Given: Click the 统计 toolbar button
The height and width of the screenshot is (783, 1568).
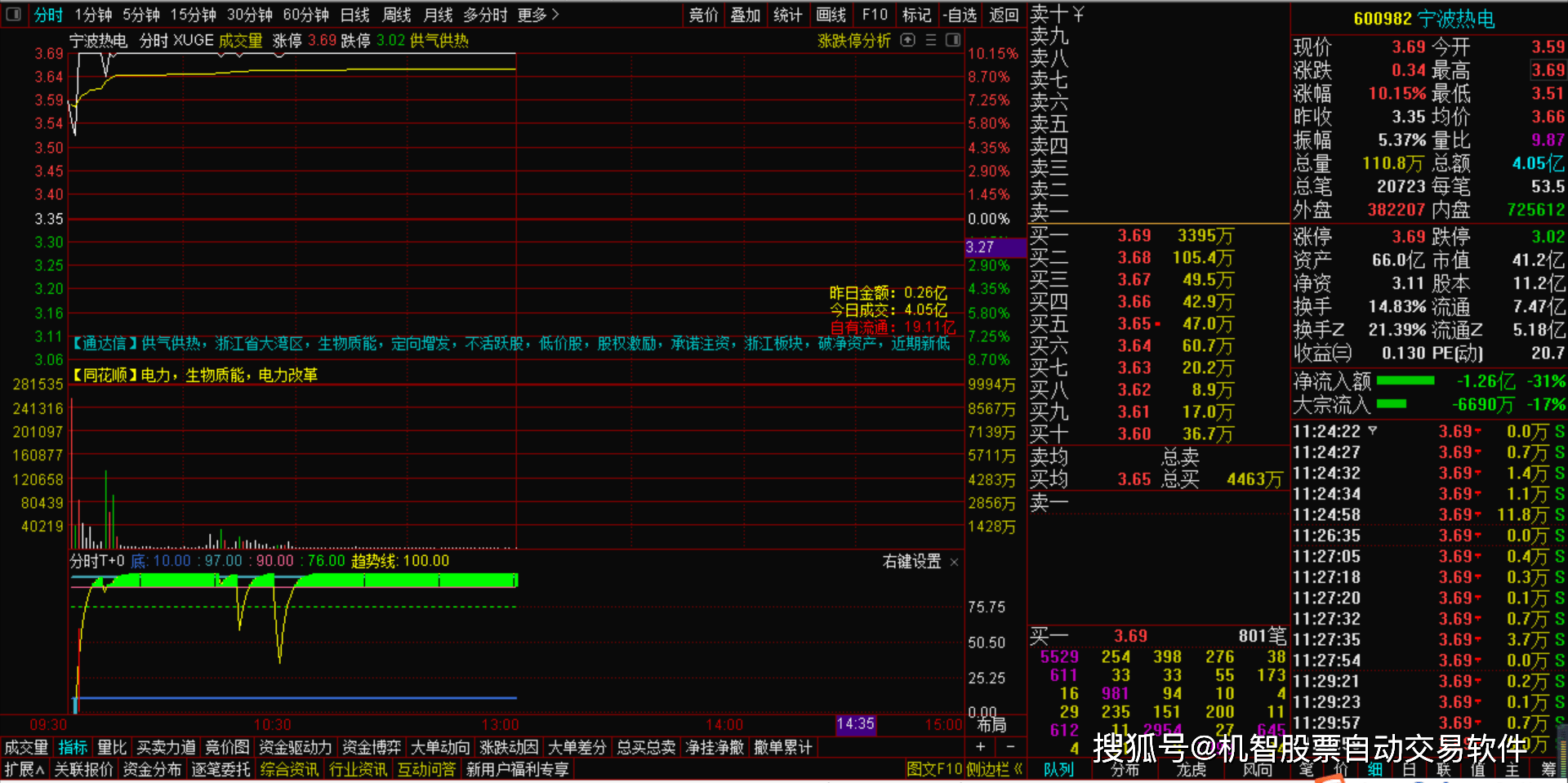Looking at the screenshot, I should coord(788,15).
